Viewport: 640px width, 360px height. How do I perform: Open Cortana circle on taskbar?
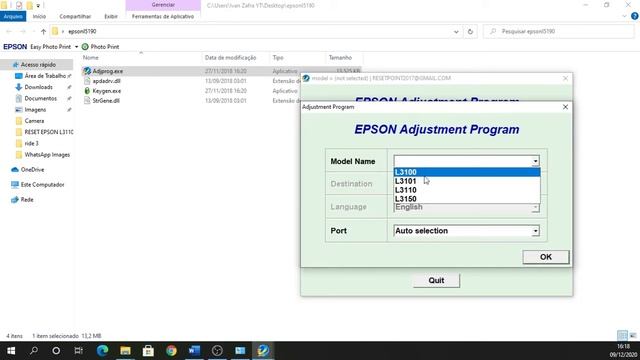pos(56,351)
